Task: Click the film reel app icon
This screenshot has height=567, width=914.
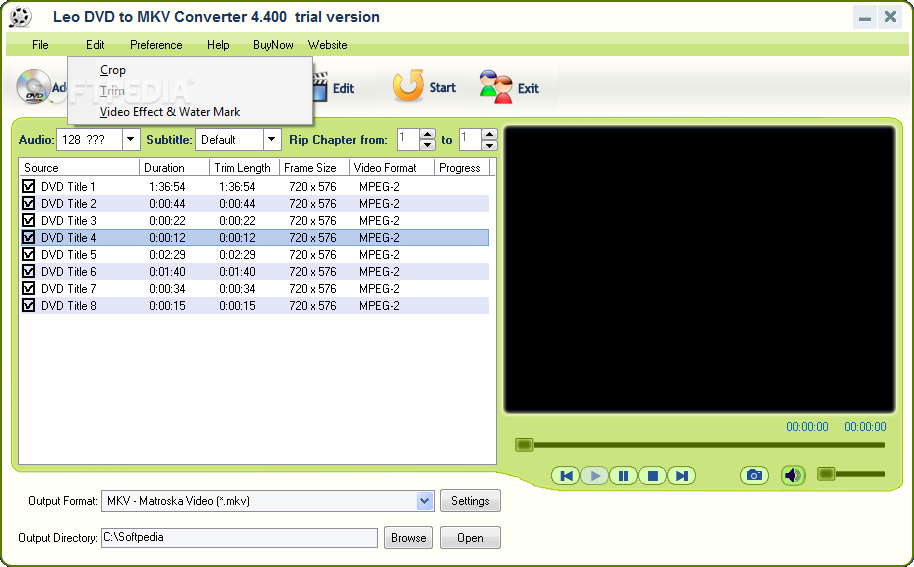Action: point(20,17)
